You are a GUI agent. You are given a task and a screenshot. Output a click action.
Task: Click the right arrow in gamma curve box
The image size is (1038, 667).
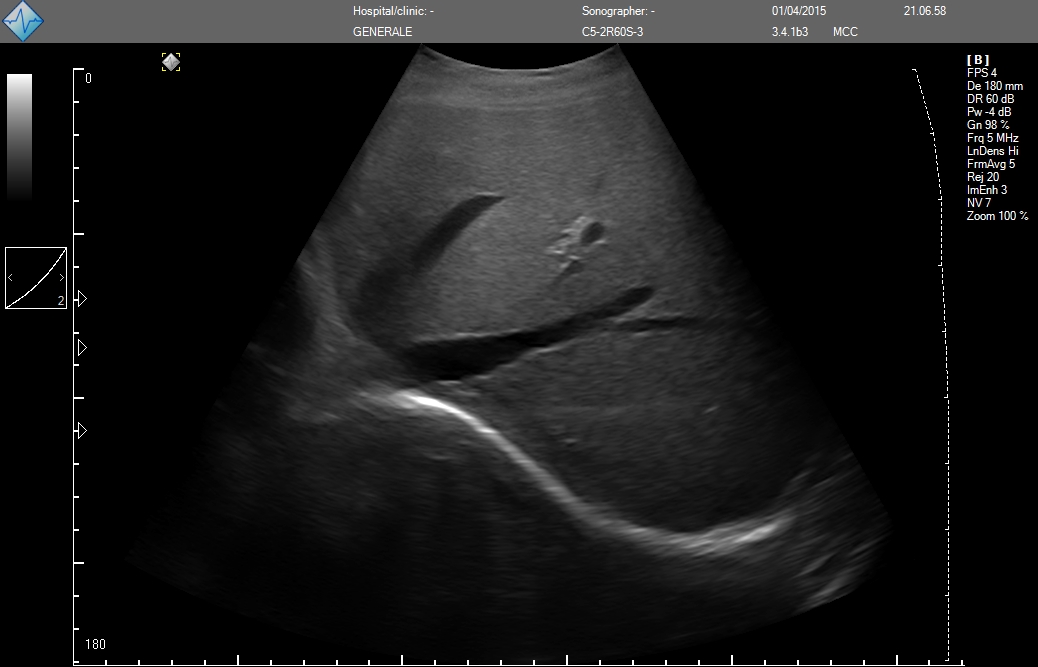click(61, 277)
